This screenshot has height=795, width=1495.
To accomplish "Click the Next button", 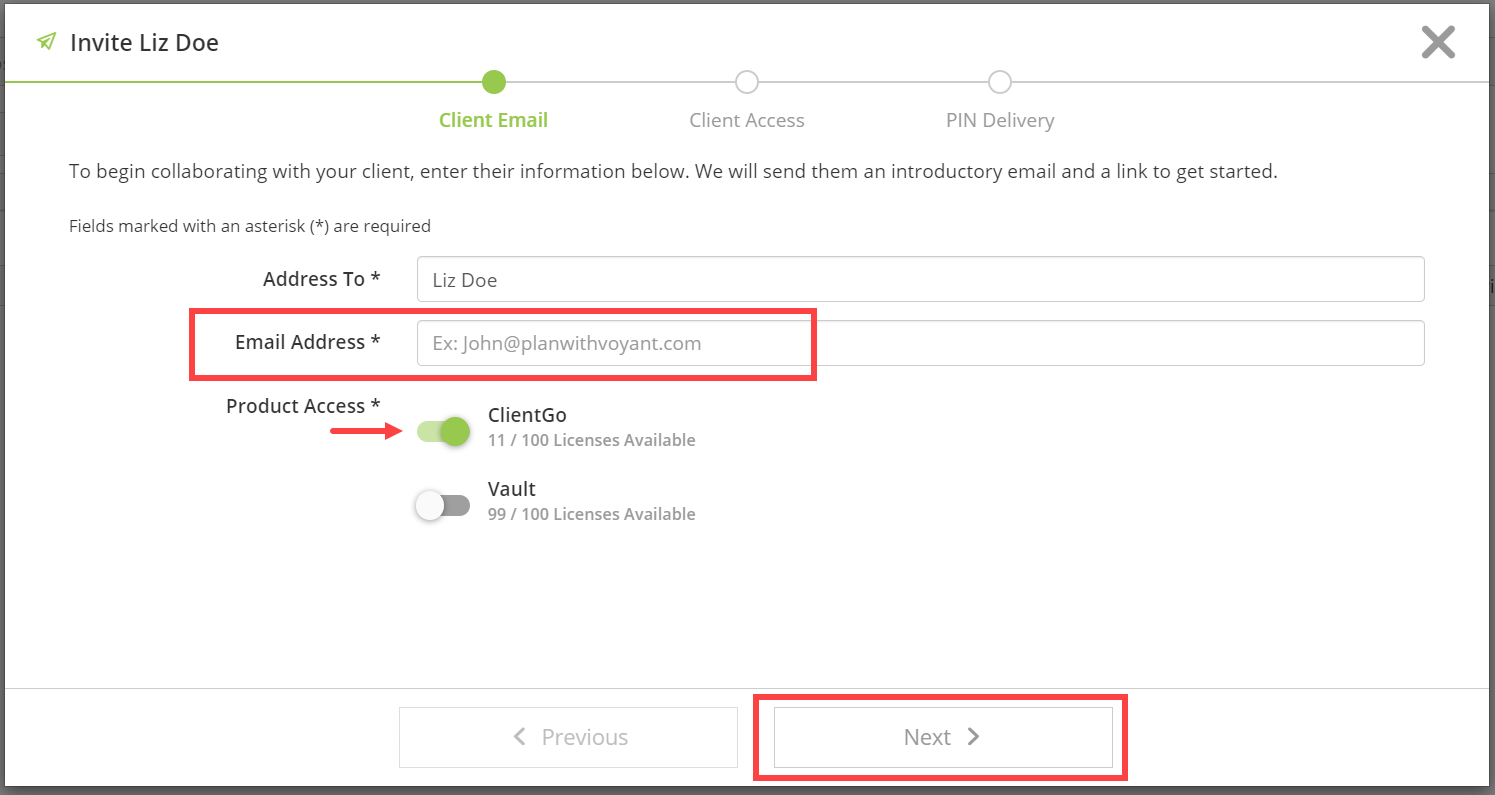I will [x=943, y=737].
